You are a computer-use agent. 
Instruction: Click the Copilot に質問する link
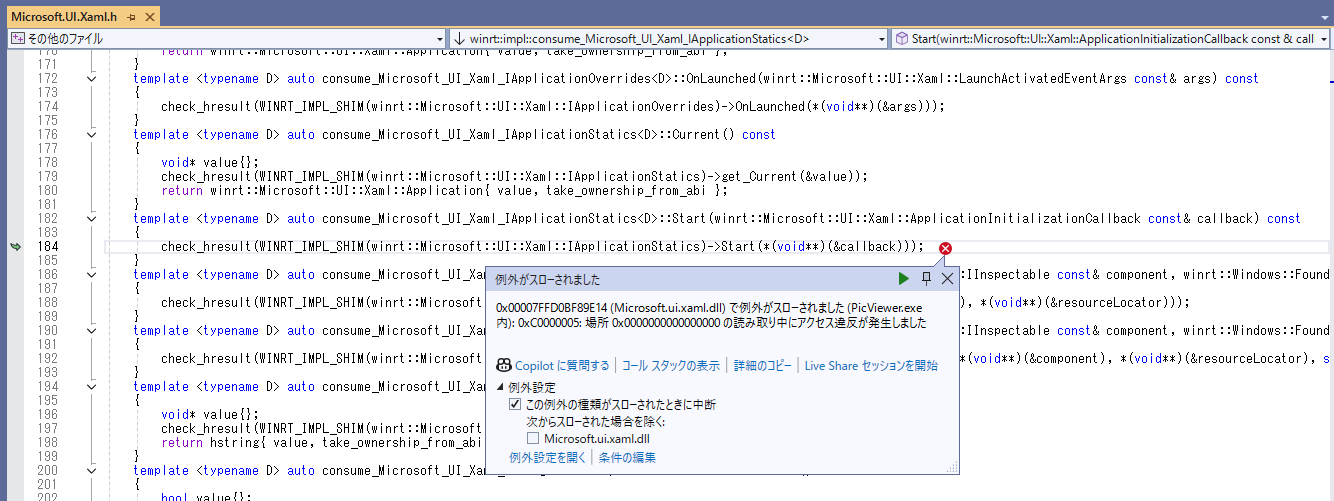tap(561, 366)
